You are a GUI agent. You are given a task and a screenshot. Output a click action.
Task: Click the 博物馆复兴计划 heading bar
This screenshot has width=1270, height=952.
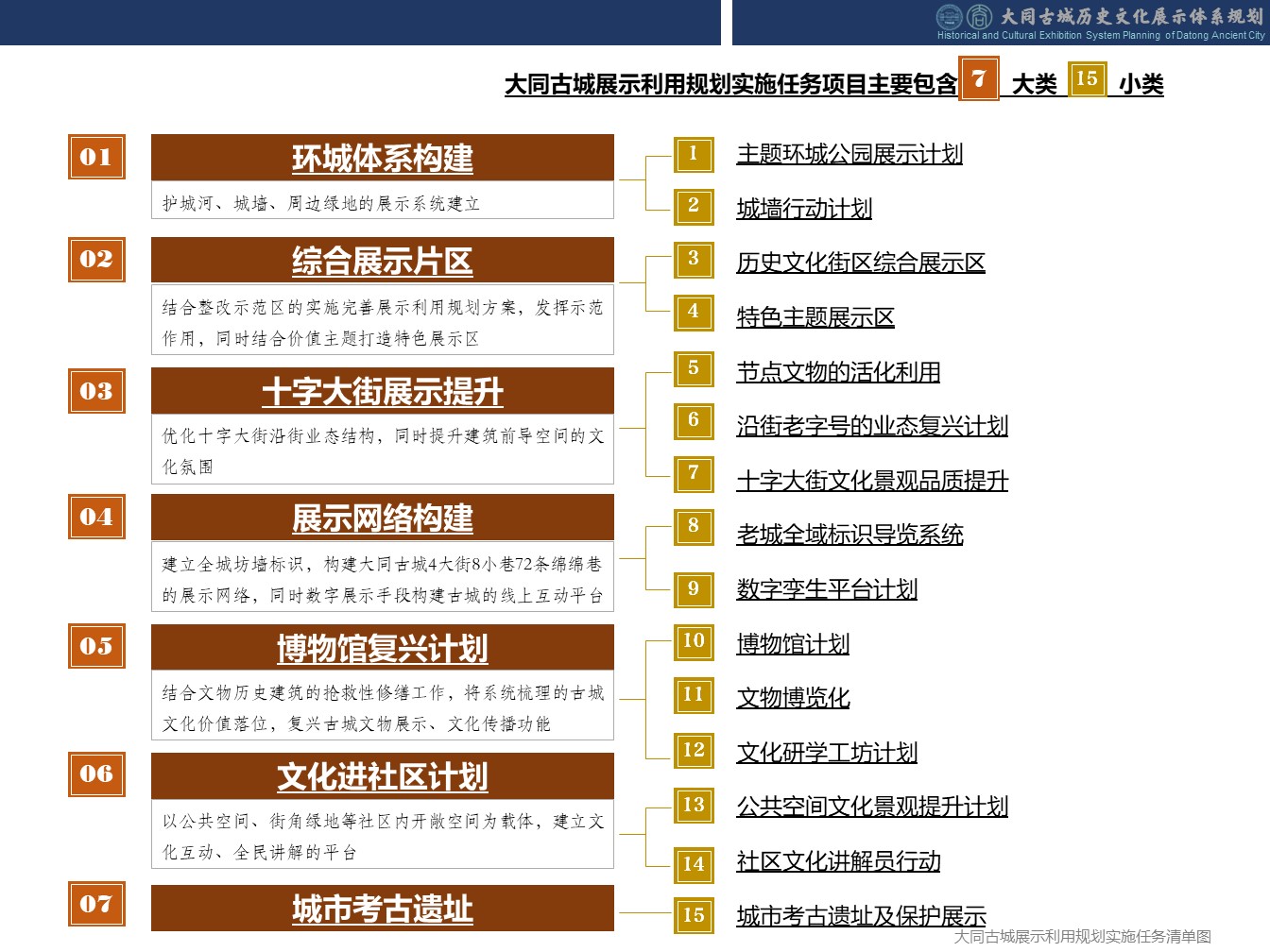coord(383,648)
